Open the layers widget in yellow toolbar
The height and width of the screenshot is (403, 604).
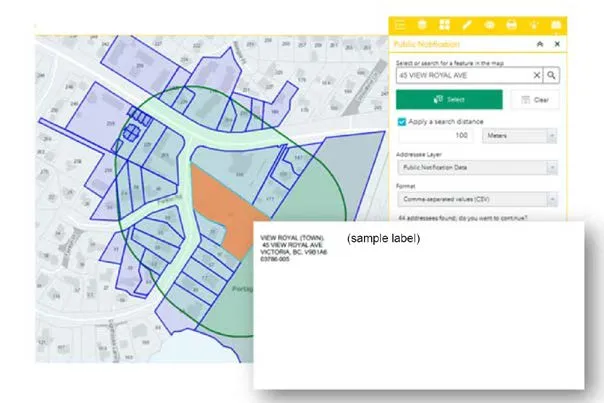point(422,25)
